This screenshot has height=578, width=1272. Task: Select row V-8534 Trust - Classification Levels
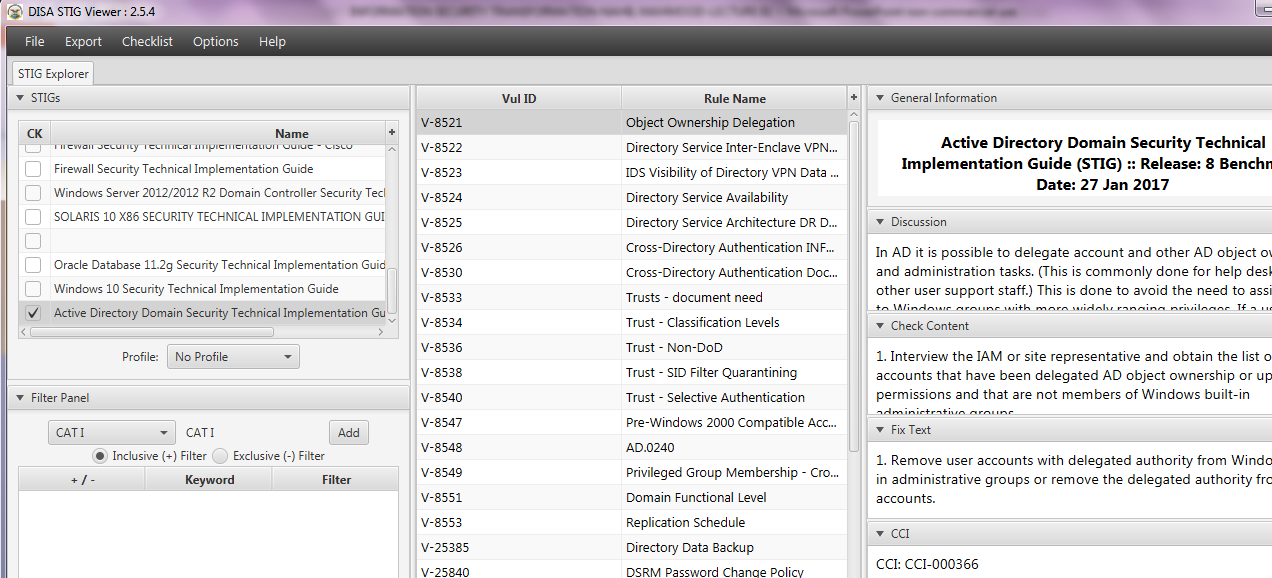coord(632,322)
